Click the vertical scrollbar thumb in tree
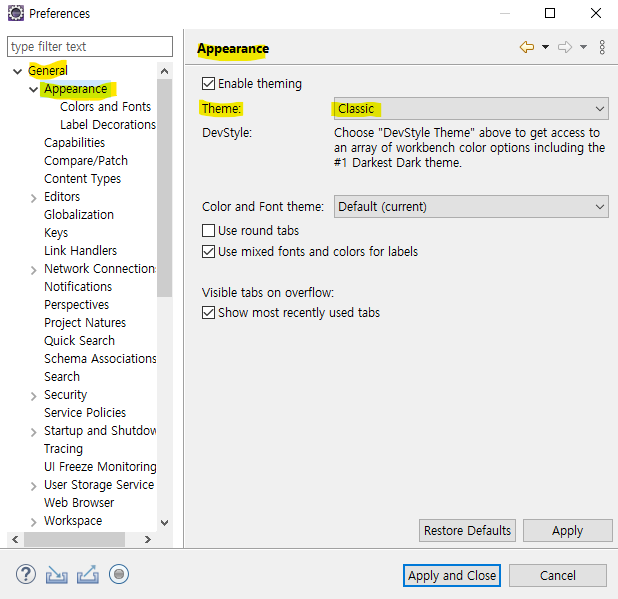The height and width of the screenshot is (599, 618). (x=164, y=188)
